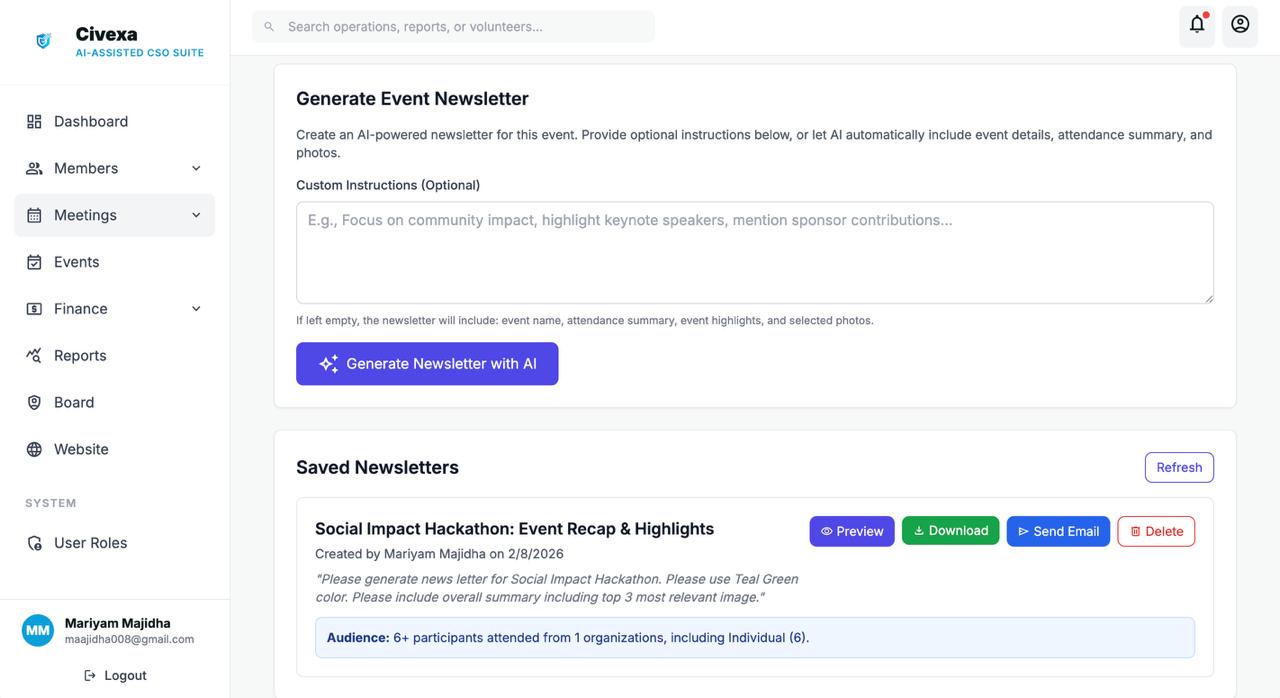This screenshot has width=1280, height=698.
Task: Expand the Members submenu chevron
Action: point(196,168)
